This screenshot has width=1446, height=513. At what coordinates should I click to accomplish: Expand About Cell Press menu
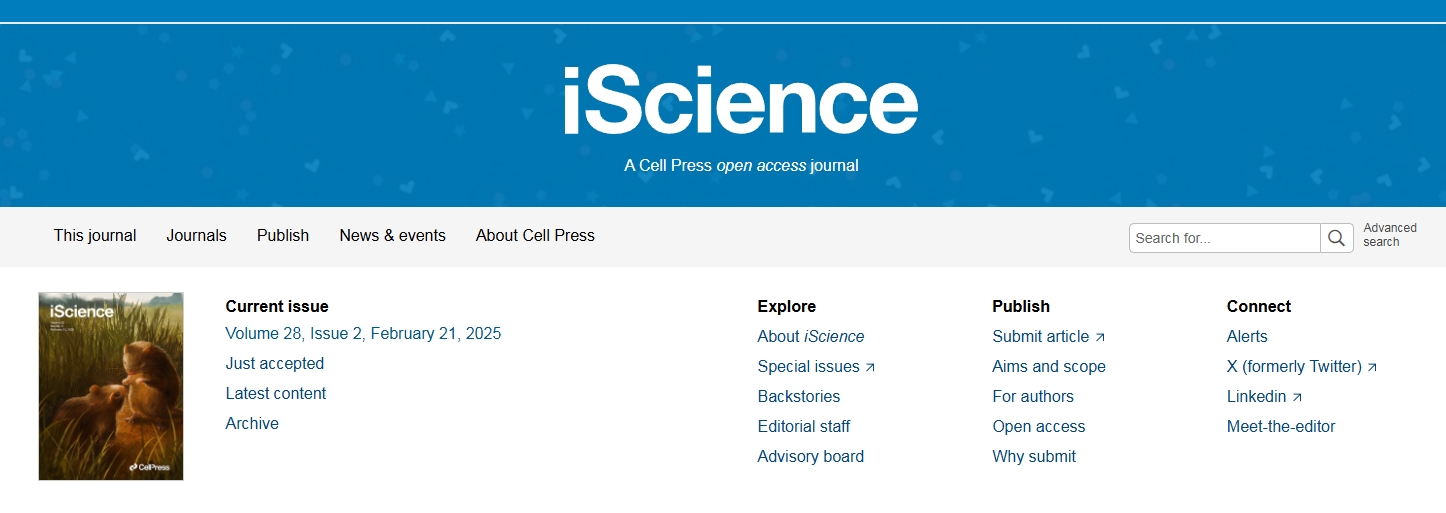535,236
